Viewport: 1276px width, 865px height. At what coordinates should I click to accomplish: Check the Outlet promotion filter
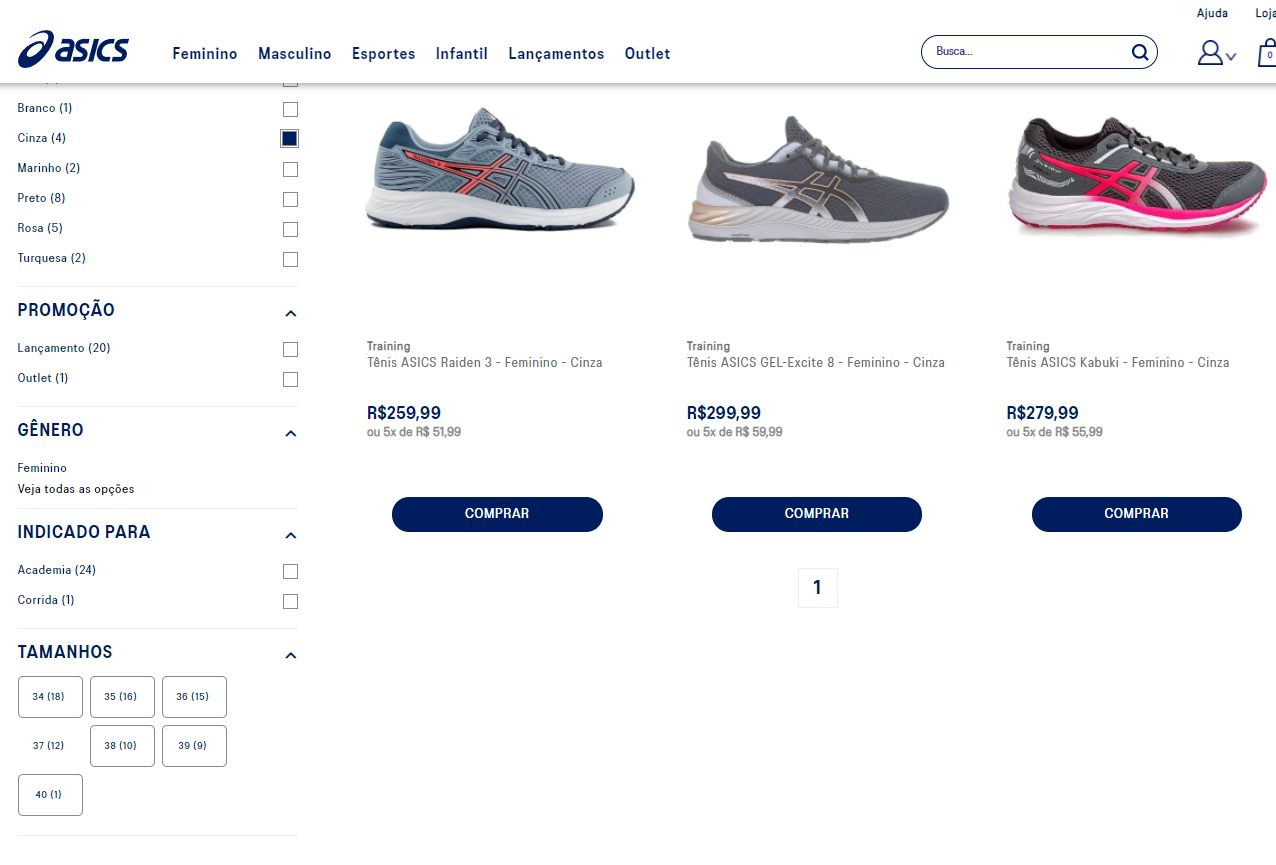click(290, 379)
